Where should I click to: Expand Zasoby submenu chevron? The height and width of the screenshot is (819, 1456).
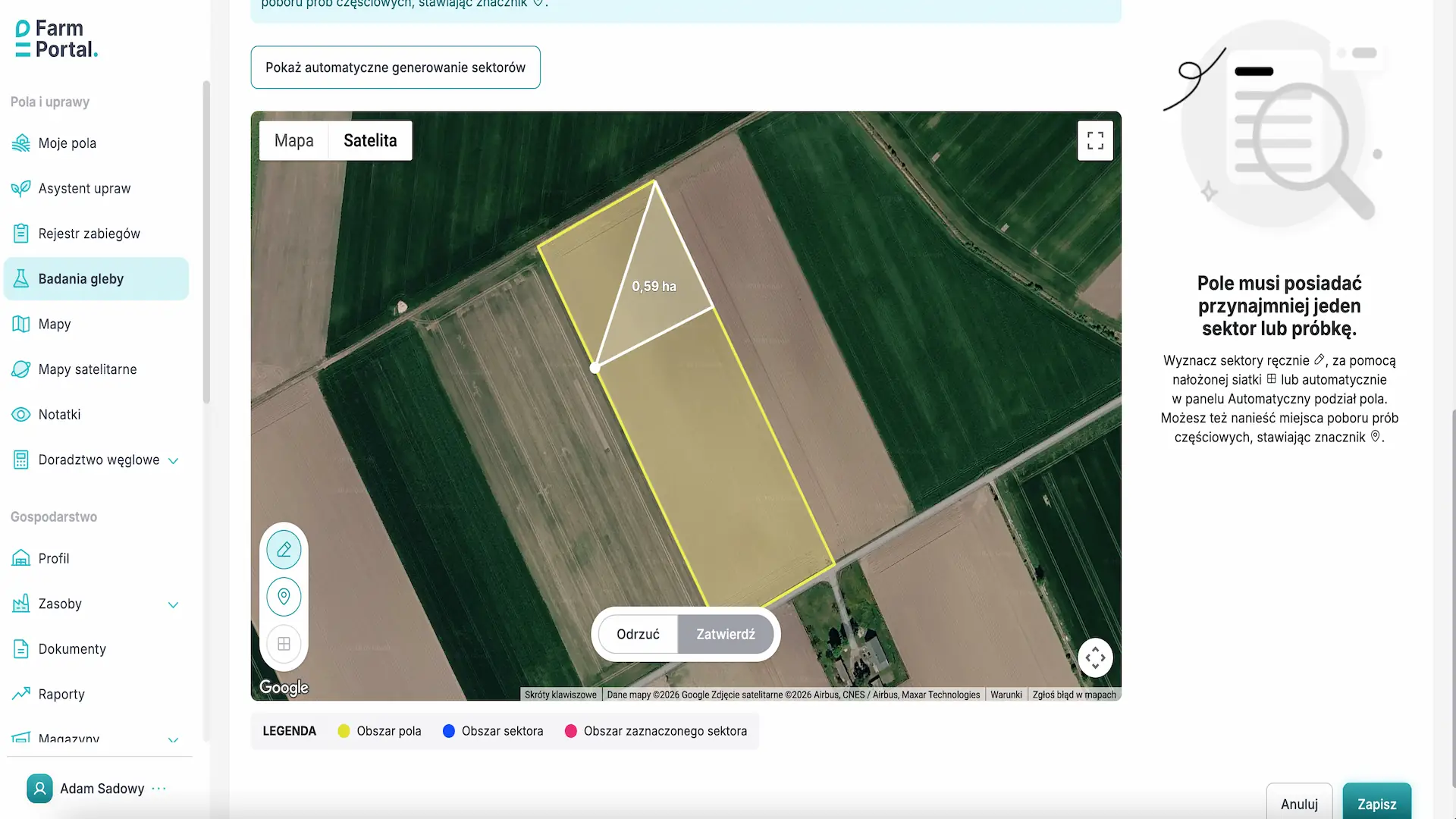click(173, 605)
